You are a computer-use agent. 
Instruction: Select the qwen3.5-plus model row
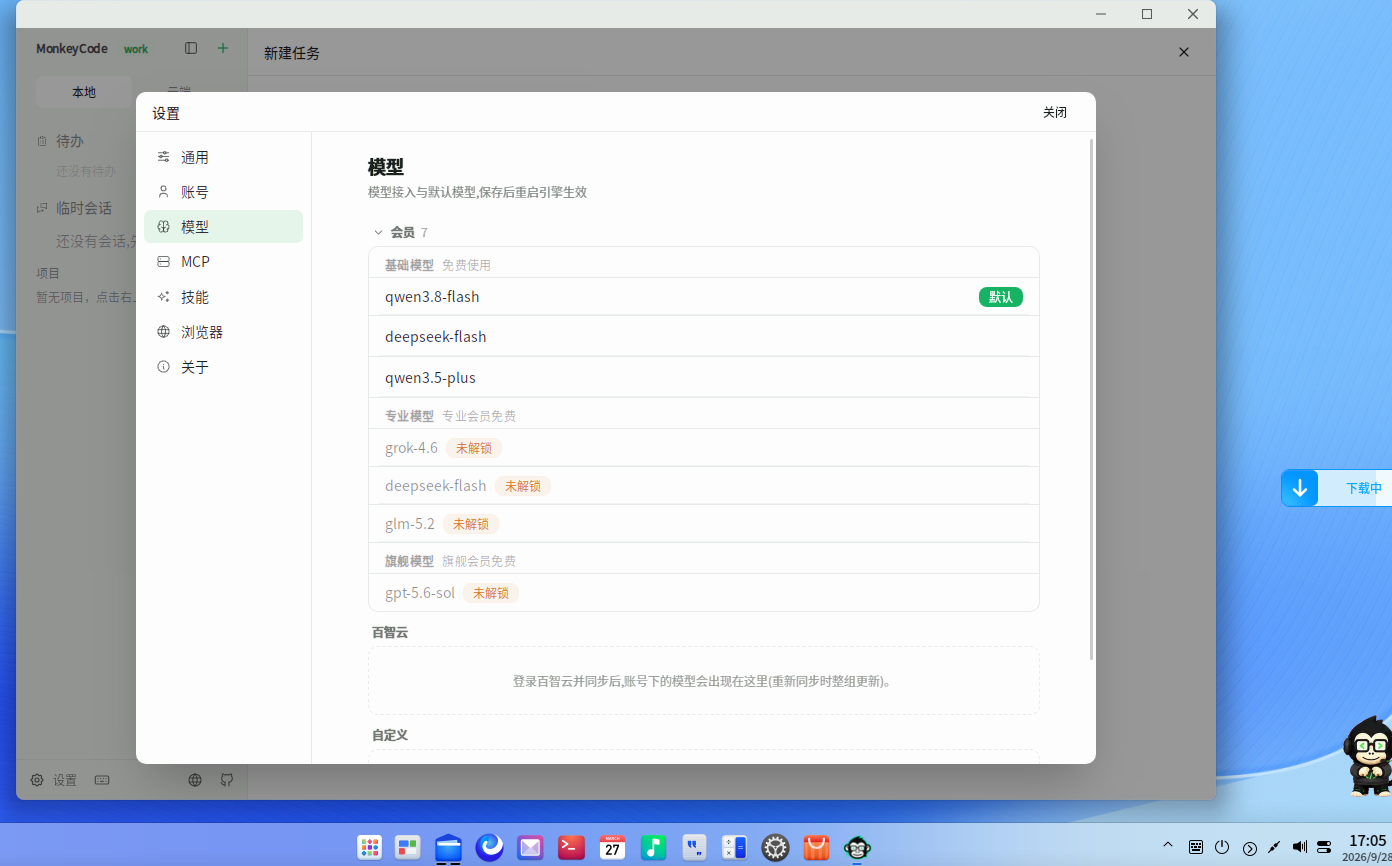[703, 378]
